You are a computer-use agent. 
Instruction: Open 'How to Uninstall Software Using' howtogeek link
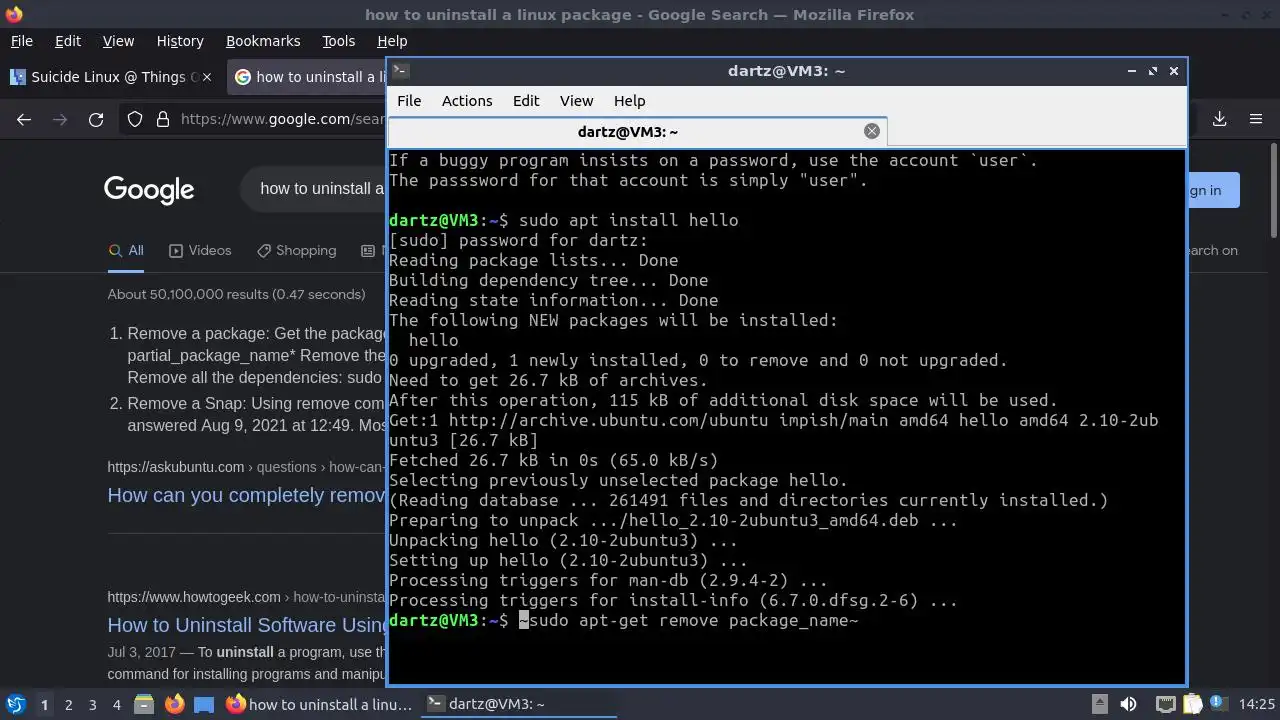click(x=247, y=625)
